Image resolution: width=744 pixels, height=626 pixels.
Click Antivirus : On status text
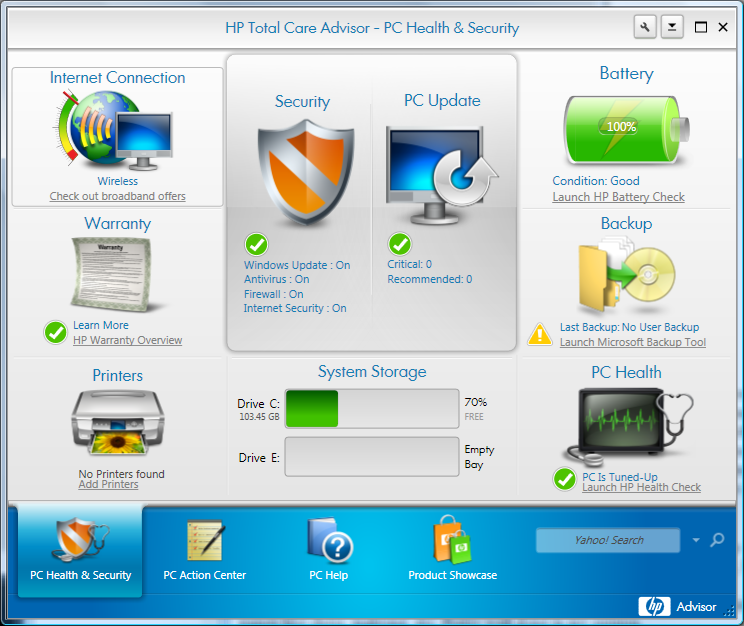click(x=277, y=279)
